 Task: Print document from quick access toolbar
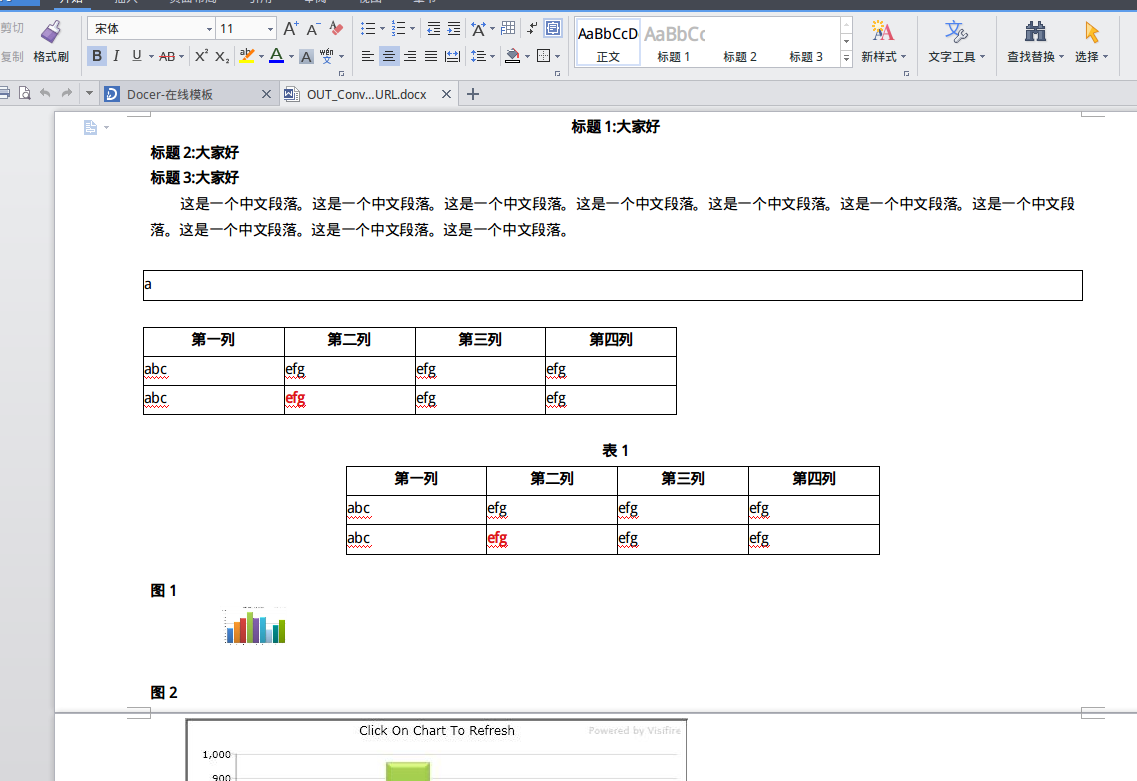4,93
